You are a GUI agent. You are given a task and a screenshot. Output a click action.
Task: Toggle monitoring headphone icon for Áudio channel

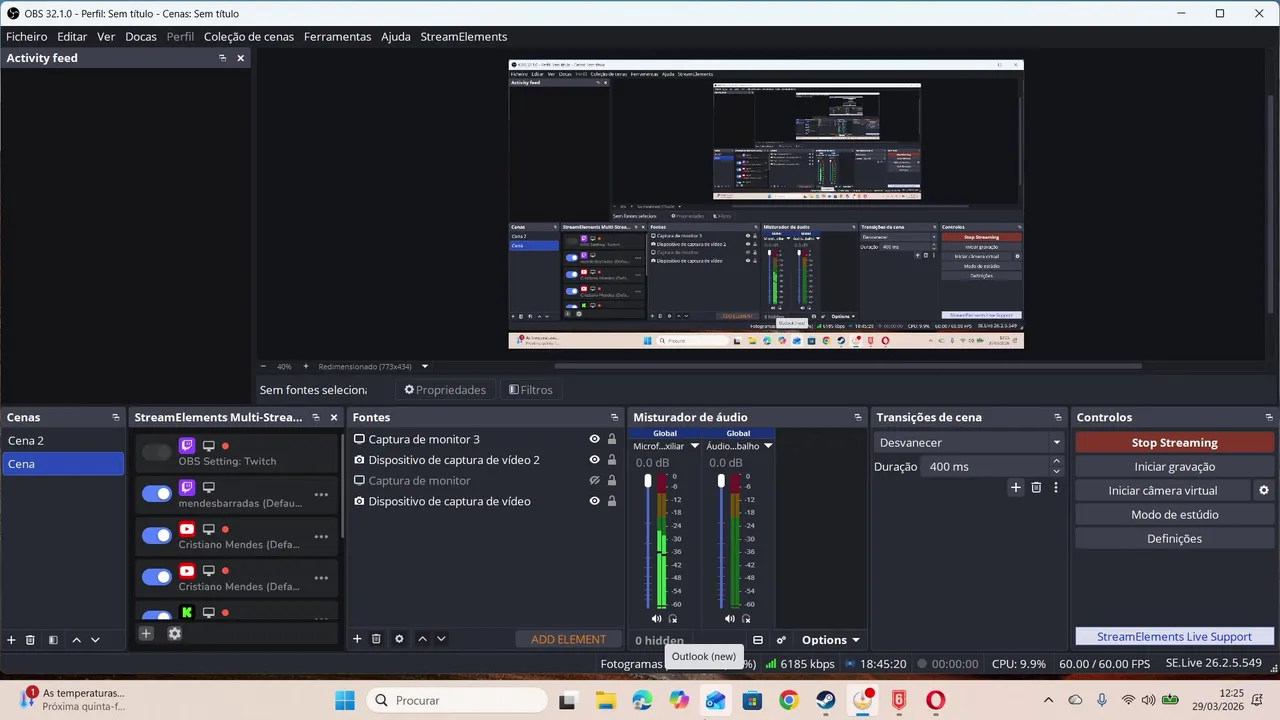746,619
